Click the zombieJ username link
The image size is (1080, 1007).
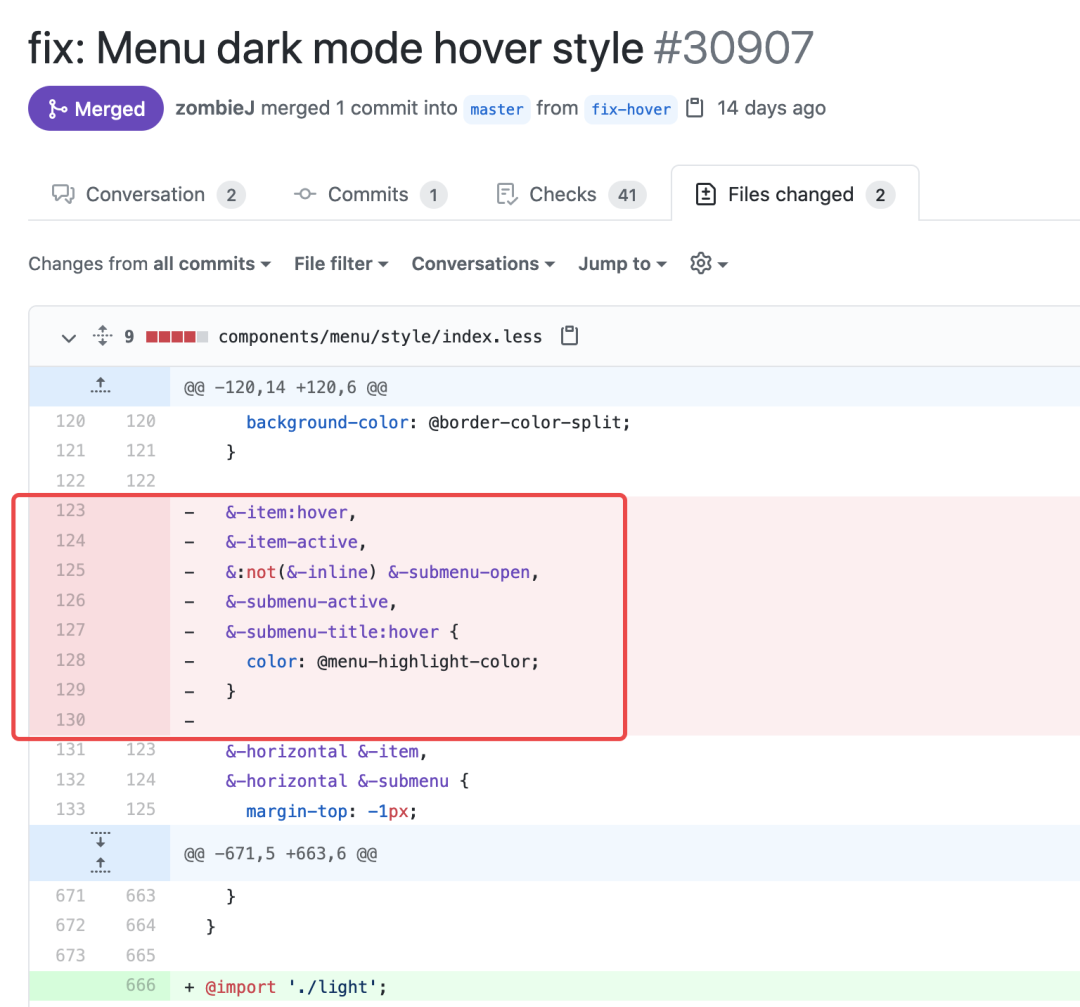(x=215, y=108)
